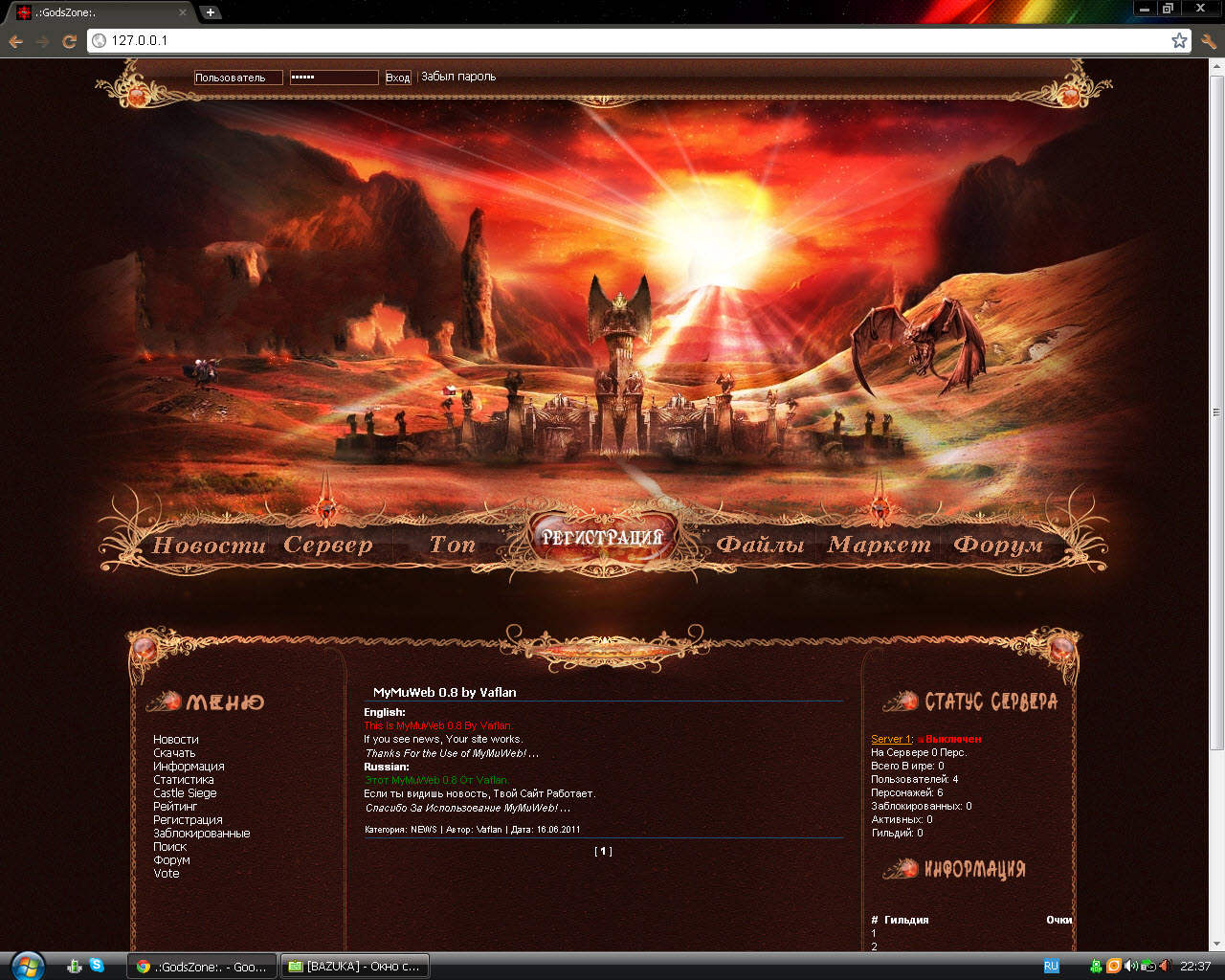Click the central Регистрация banner button
The width and height of the screenshot is (1225, 980).
pos(603,538)
